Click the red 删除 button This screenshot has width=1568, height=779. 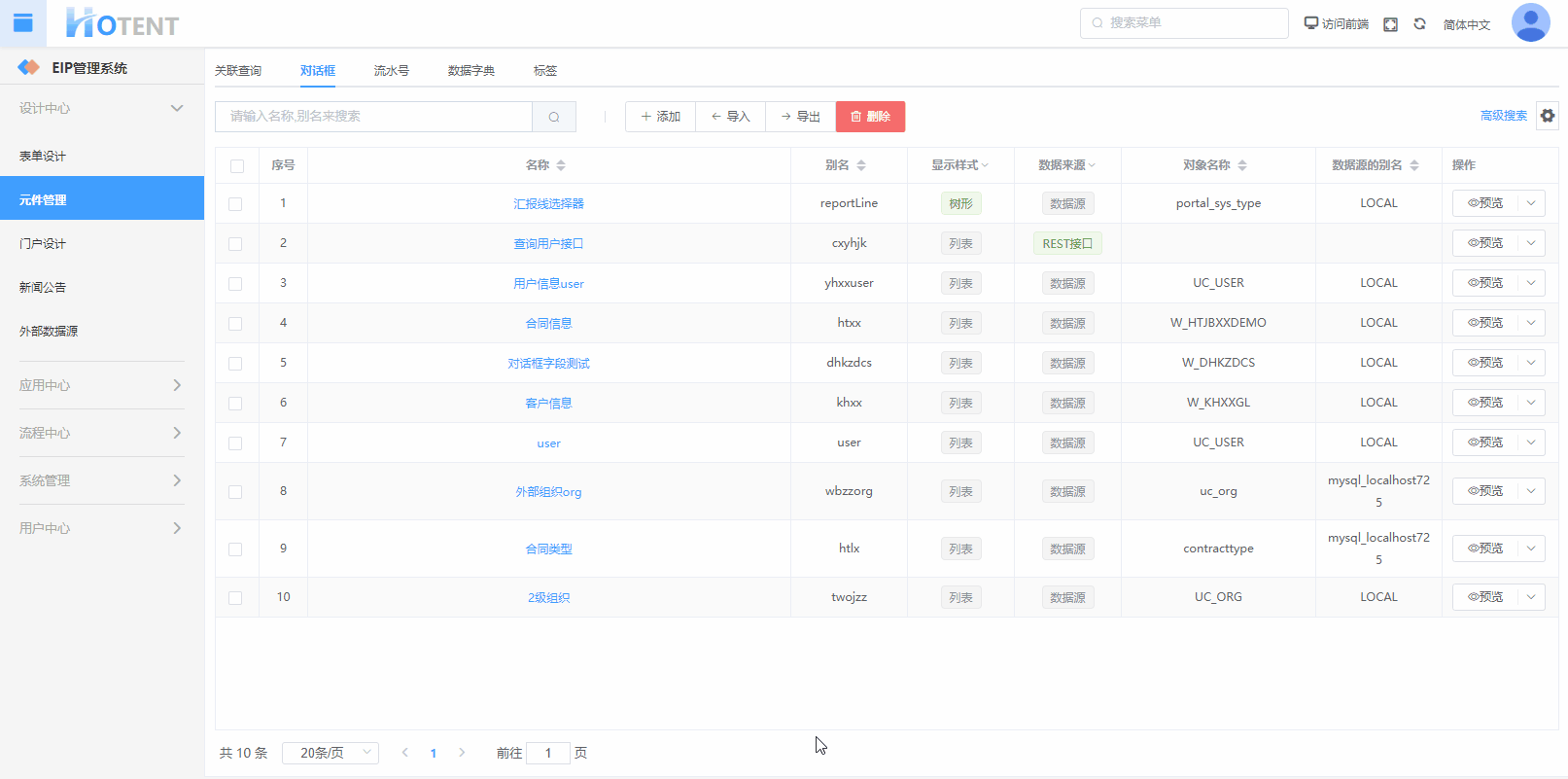click(x=870, y=117)
